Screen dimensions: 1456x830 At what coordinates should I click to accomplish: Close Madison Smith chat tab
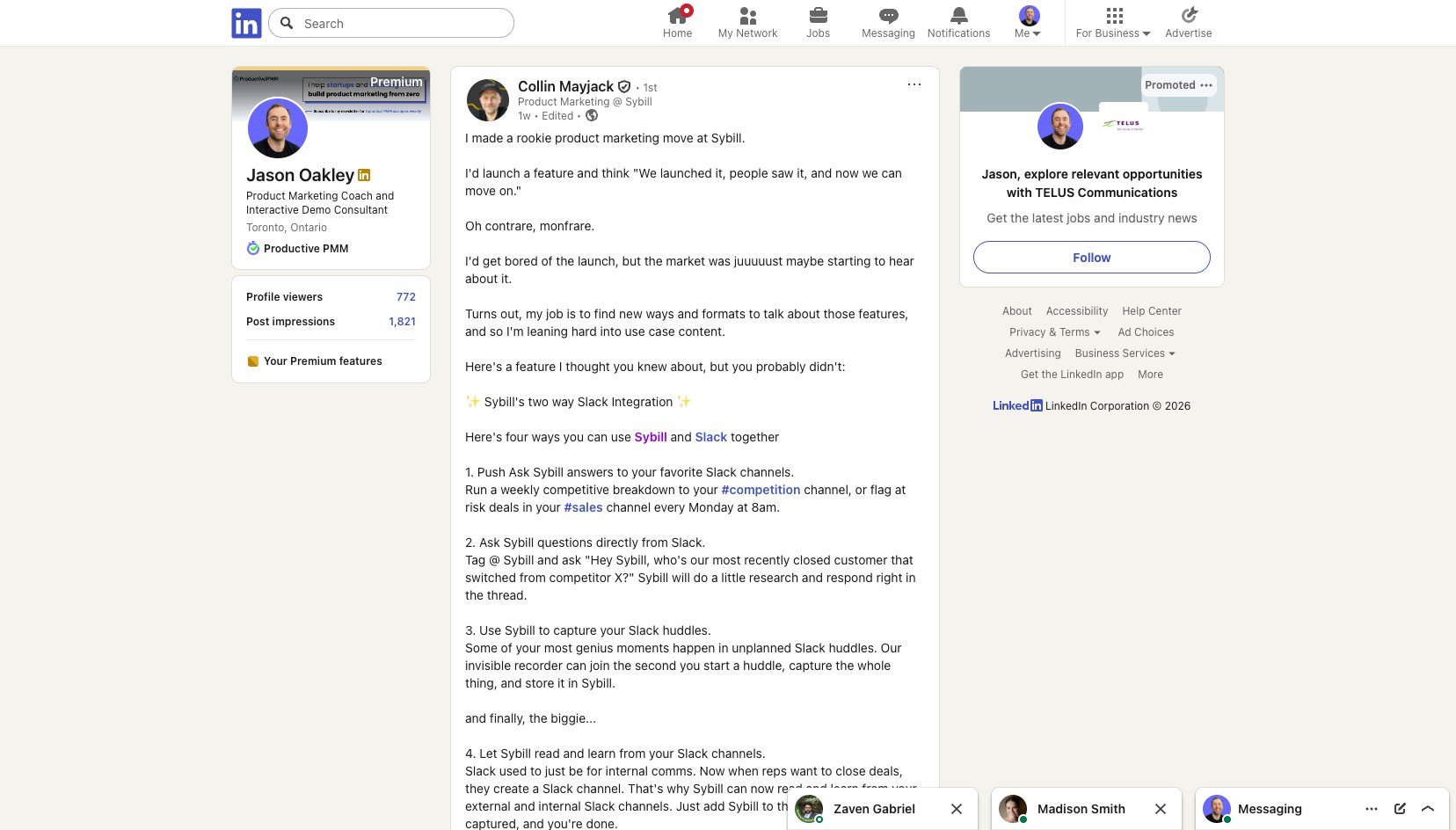coord(1161,809)
